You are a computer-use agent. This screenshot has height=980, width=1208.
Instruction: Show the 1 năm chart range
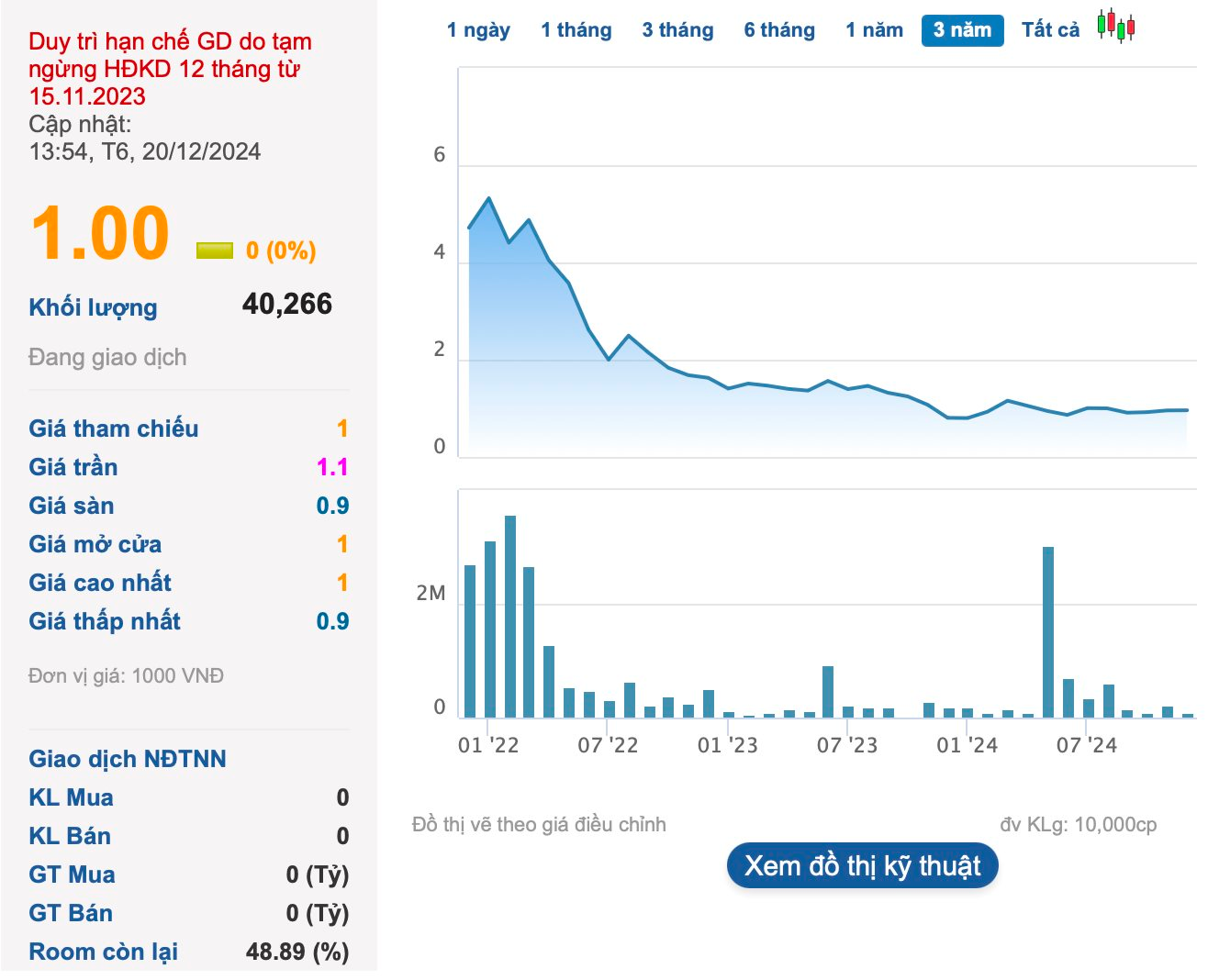pos(874,30)
